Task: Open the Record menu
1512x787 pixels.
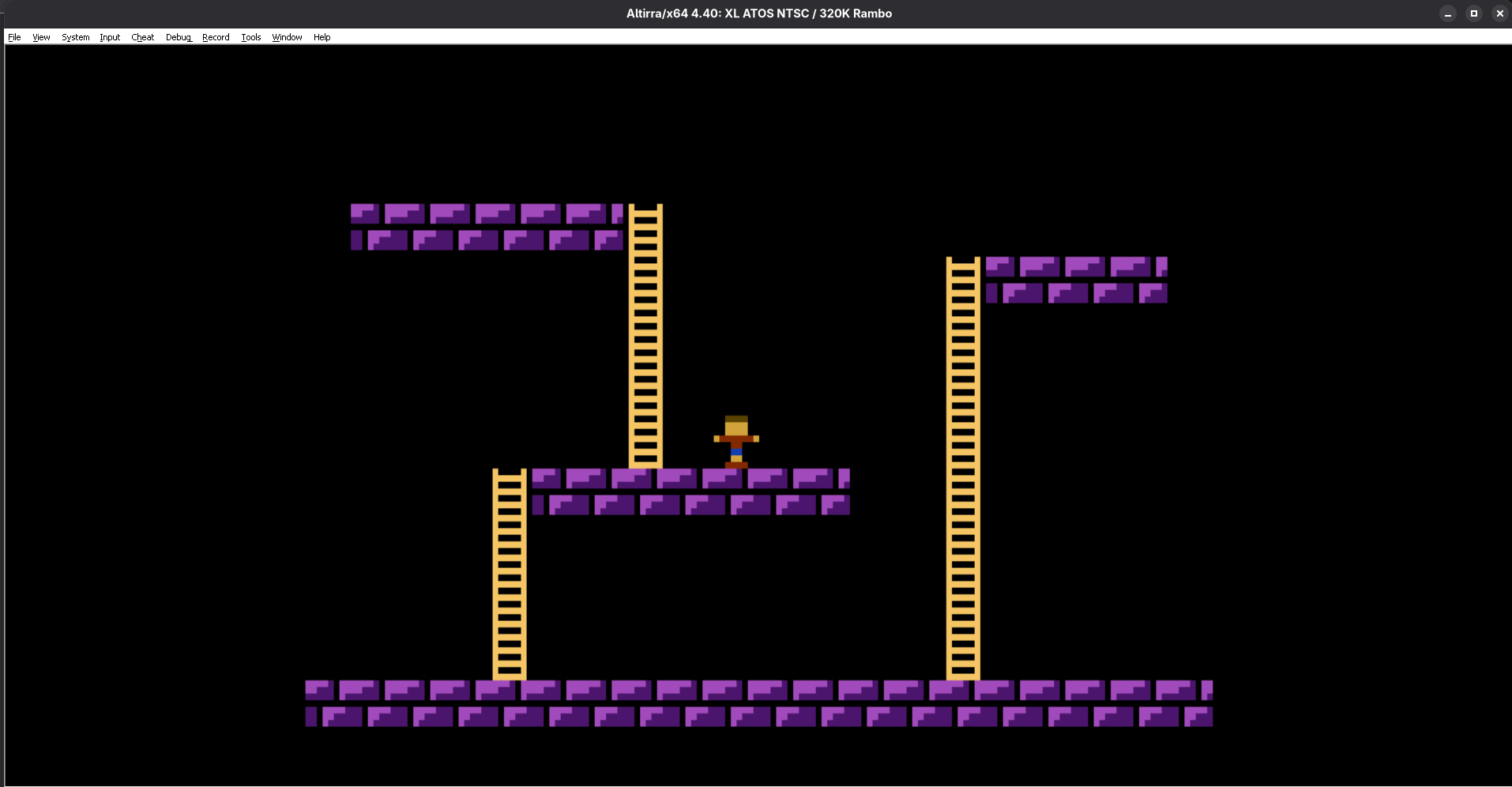Action: pyautogui.click(x=216, y=37)
